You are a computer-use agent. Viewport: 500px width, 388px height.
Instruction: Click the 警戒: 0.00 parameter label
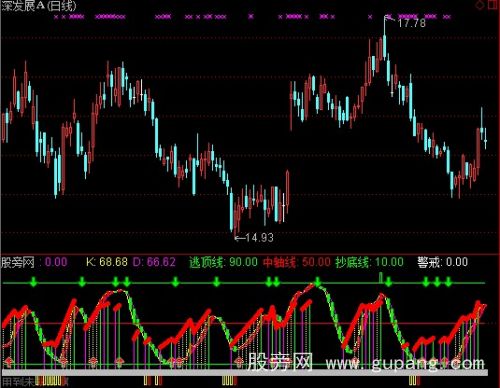pos(443,262)
